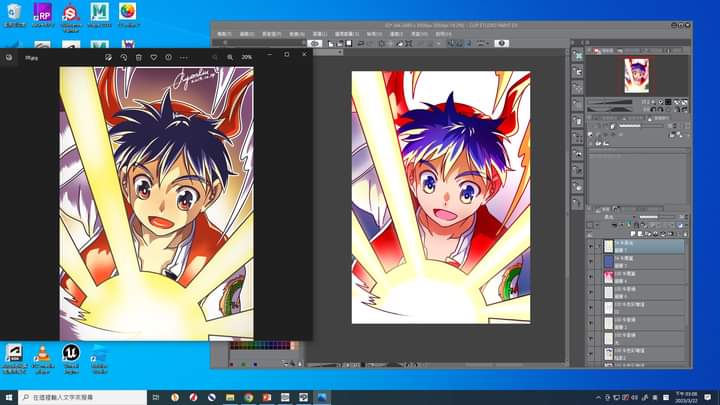The height and width of the screenshot is (405, 720).
Task: Click the Clip Studio support icon in command bar
Action: coord(501,43)
